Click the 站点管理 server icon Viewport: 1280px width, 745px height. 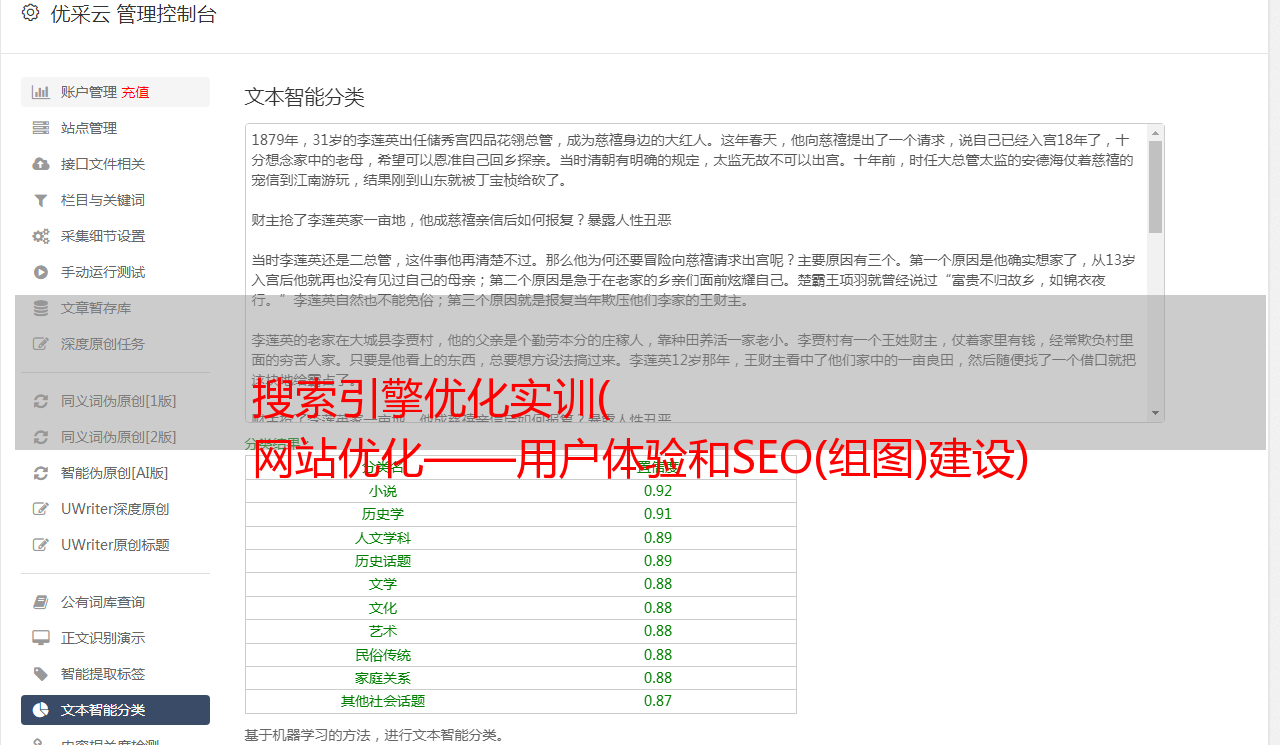tap(41, 128)
